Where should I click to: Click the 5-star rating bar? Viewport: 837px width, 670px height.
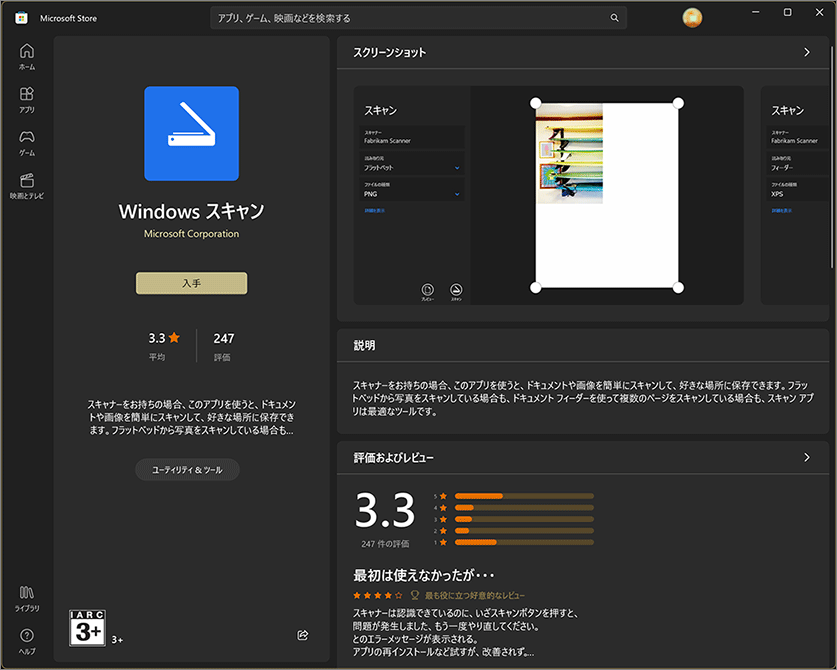[524, 496]
